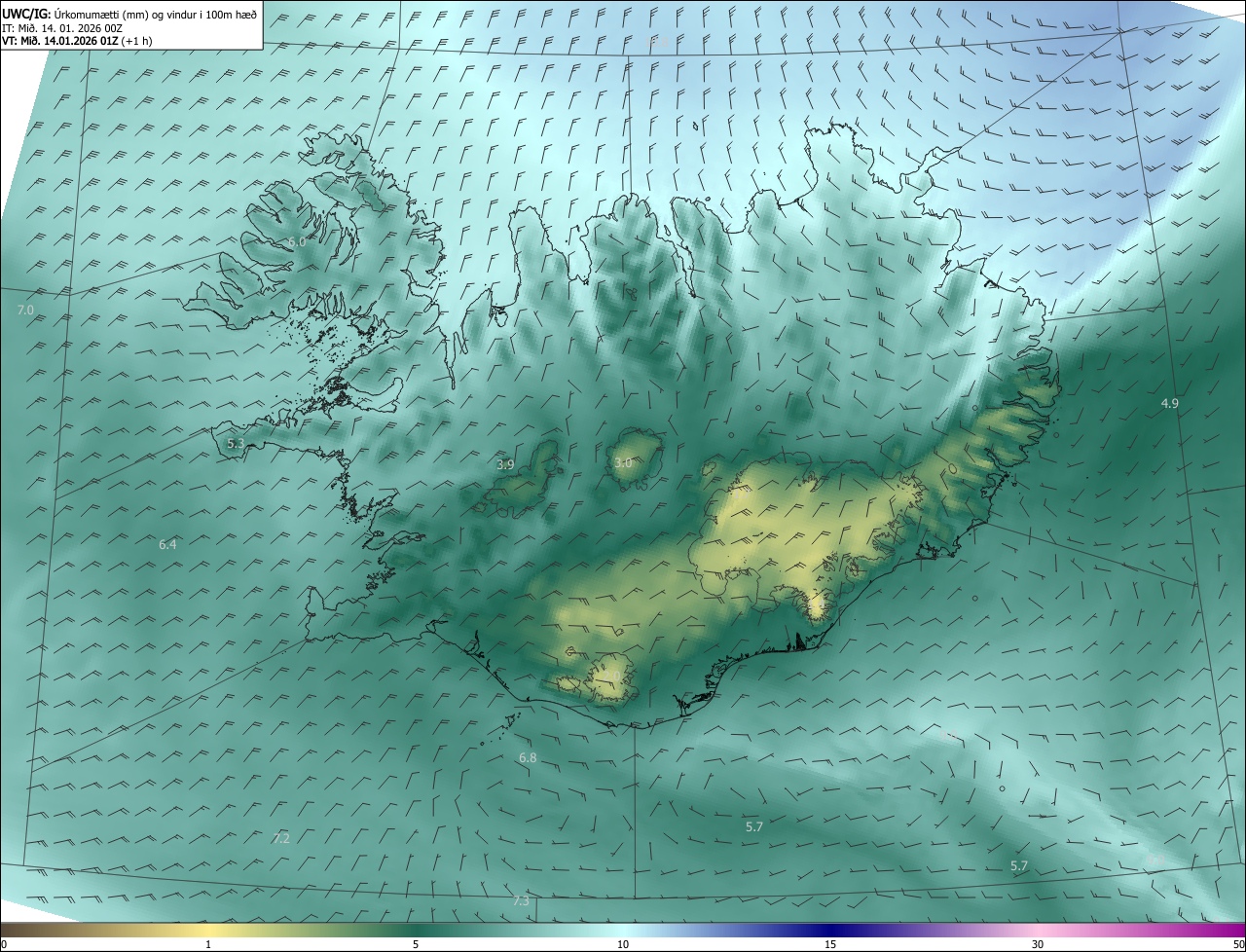Click the initial time line 'IT: Mið. 14. 01. 2026 00Z'
Screen dimensions: 1246x952
pos(62,27)
